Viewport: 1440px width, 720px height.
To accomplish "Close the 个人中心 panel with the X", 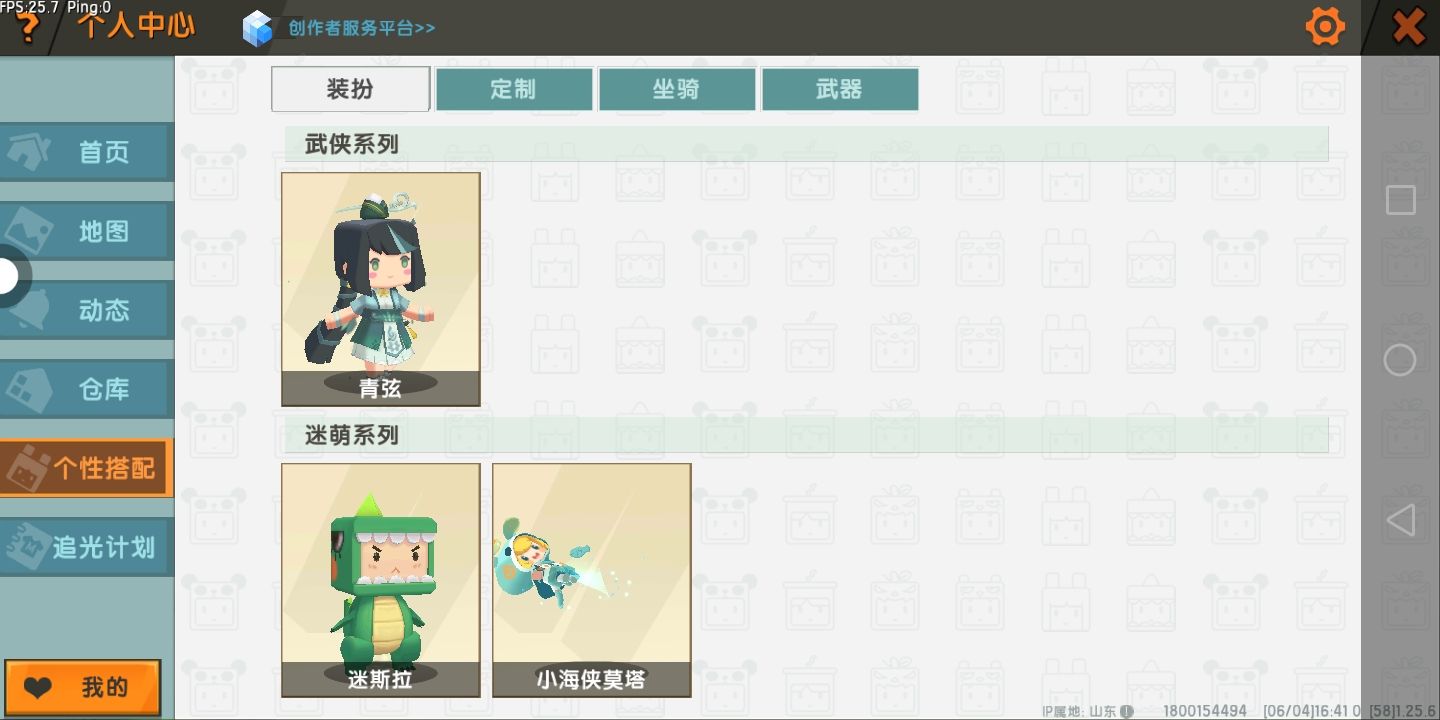I will click(1409, 27).
